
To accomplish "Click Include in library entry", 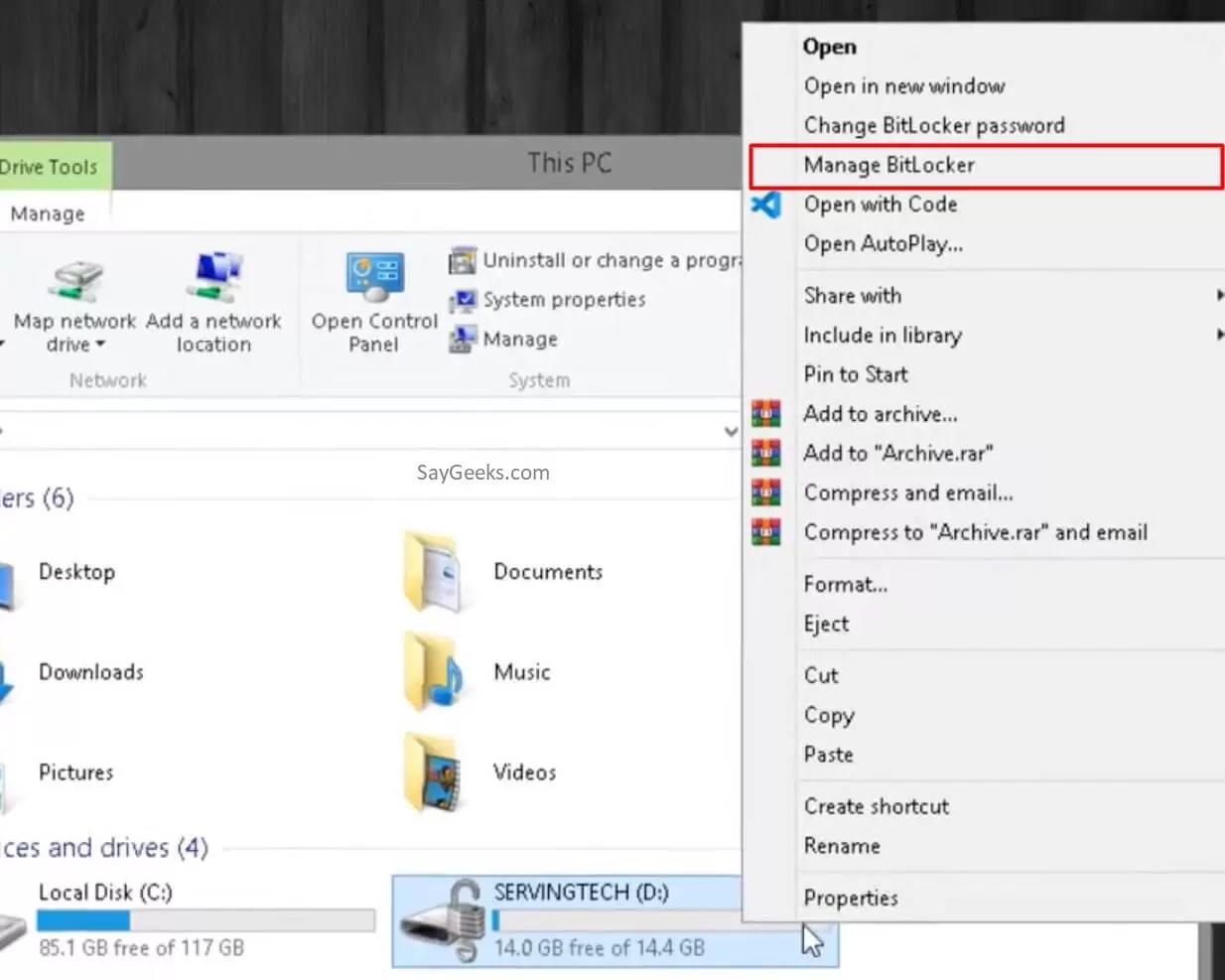I will [883, 336].
